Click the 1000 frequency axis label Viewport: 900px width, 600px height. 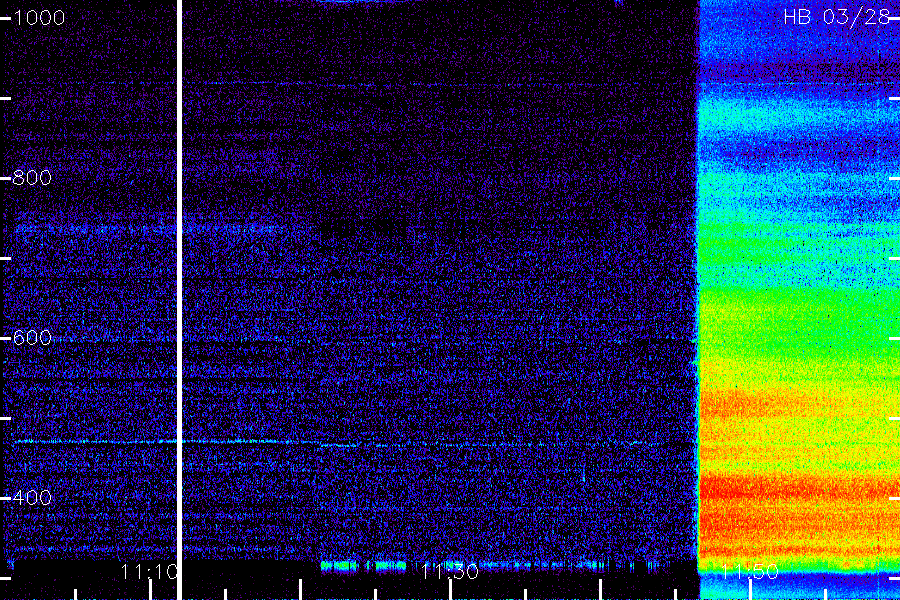tap(39, 18)
